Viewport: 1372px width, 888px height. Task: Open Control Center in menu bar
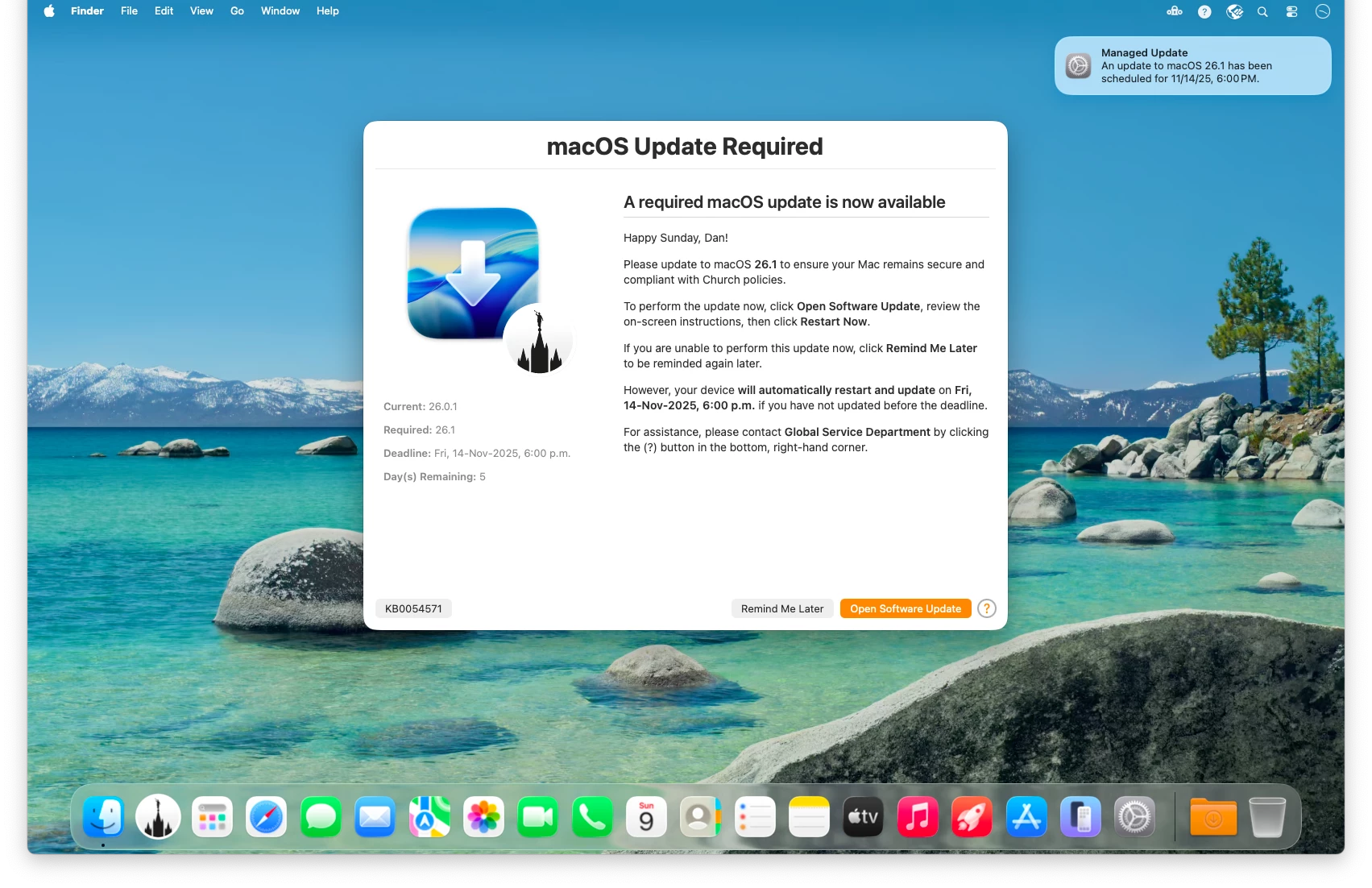[1291, 11]
